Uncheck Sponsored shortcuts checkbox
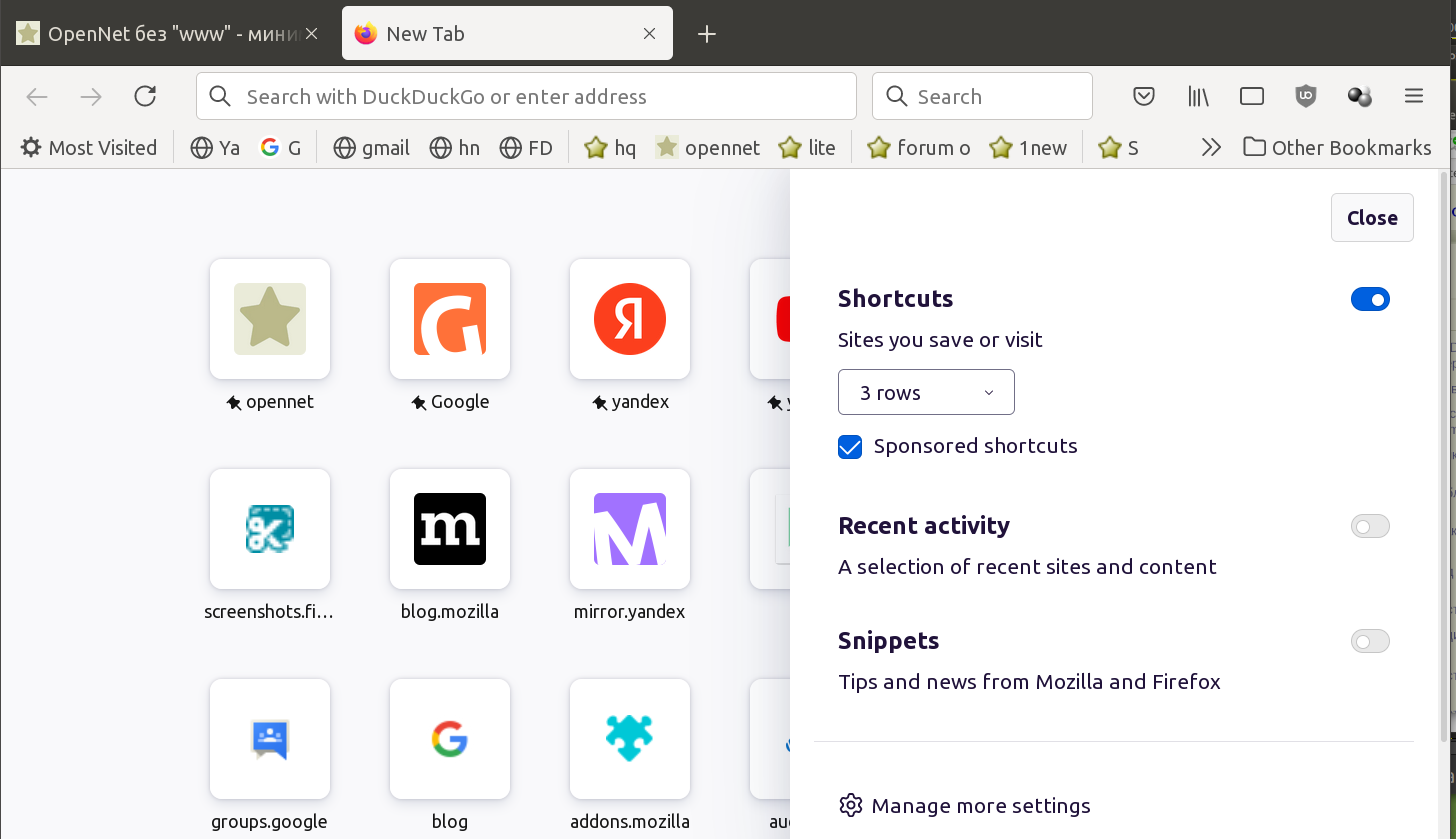This screenshot has height=839, width=1456. [850, 447]
